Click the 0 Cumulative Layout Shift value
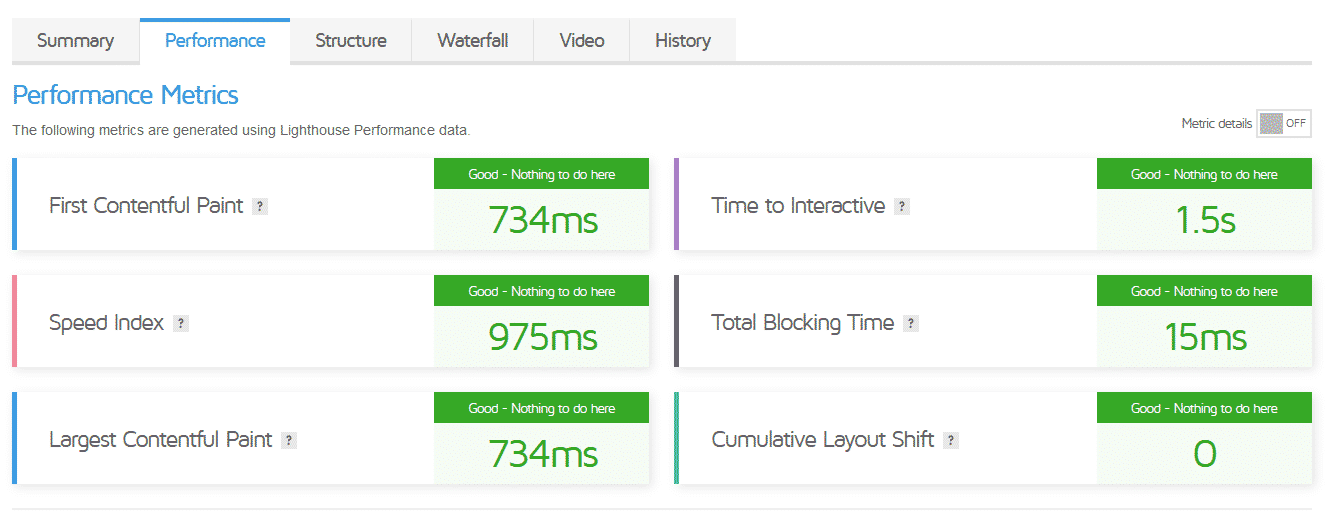1329x518 pixels. click(x=1205, y=454)
